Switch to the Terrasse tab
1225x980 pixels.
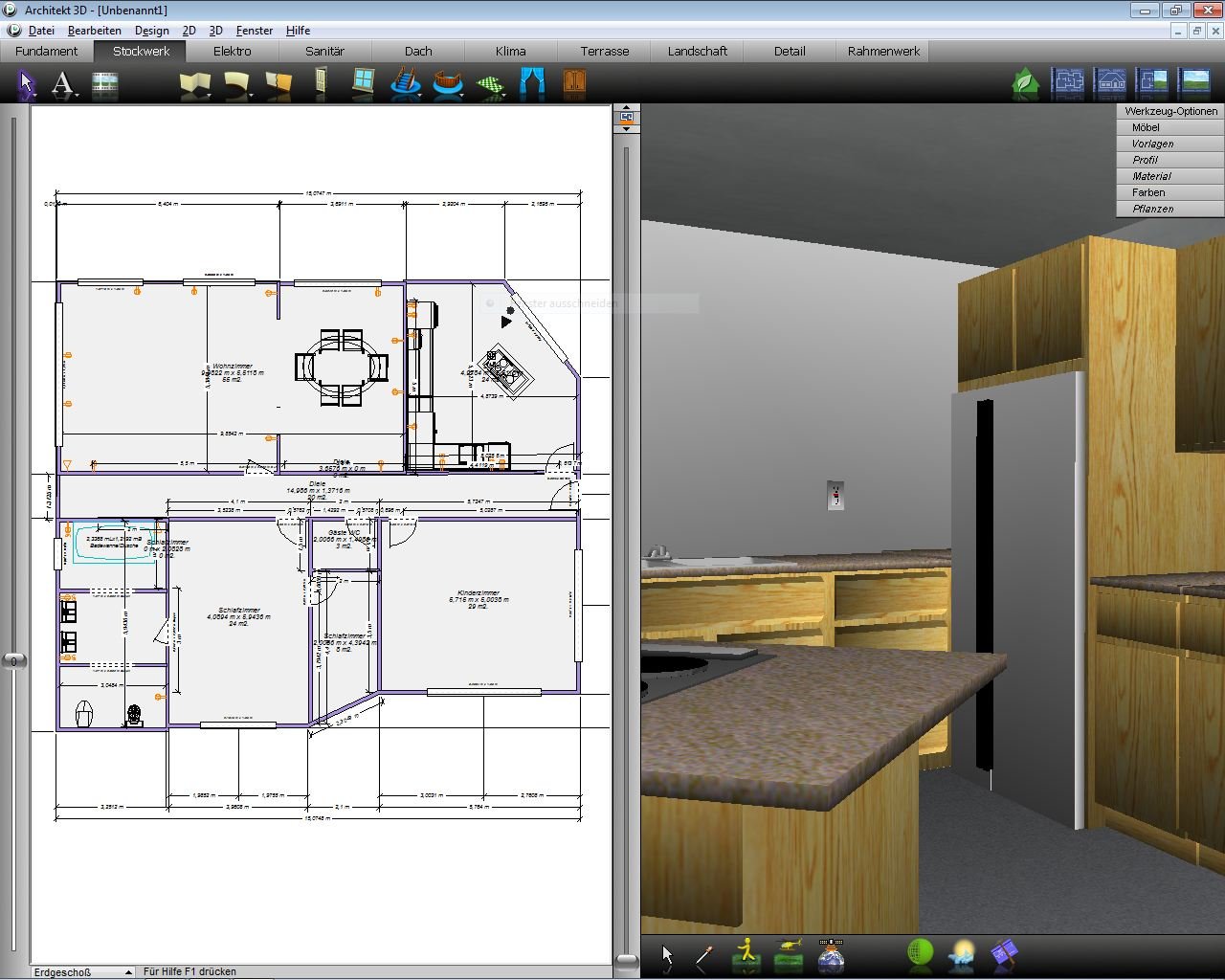(x=604, y=51)
